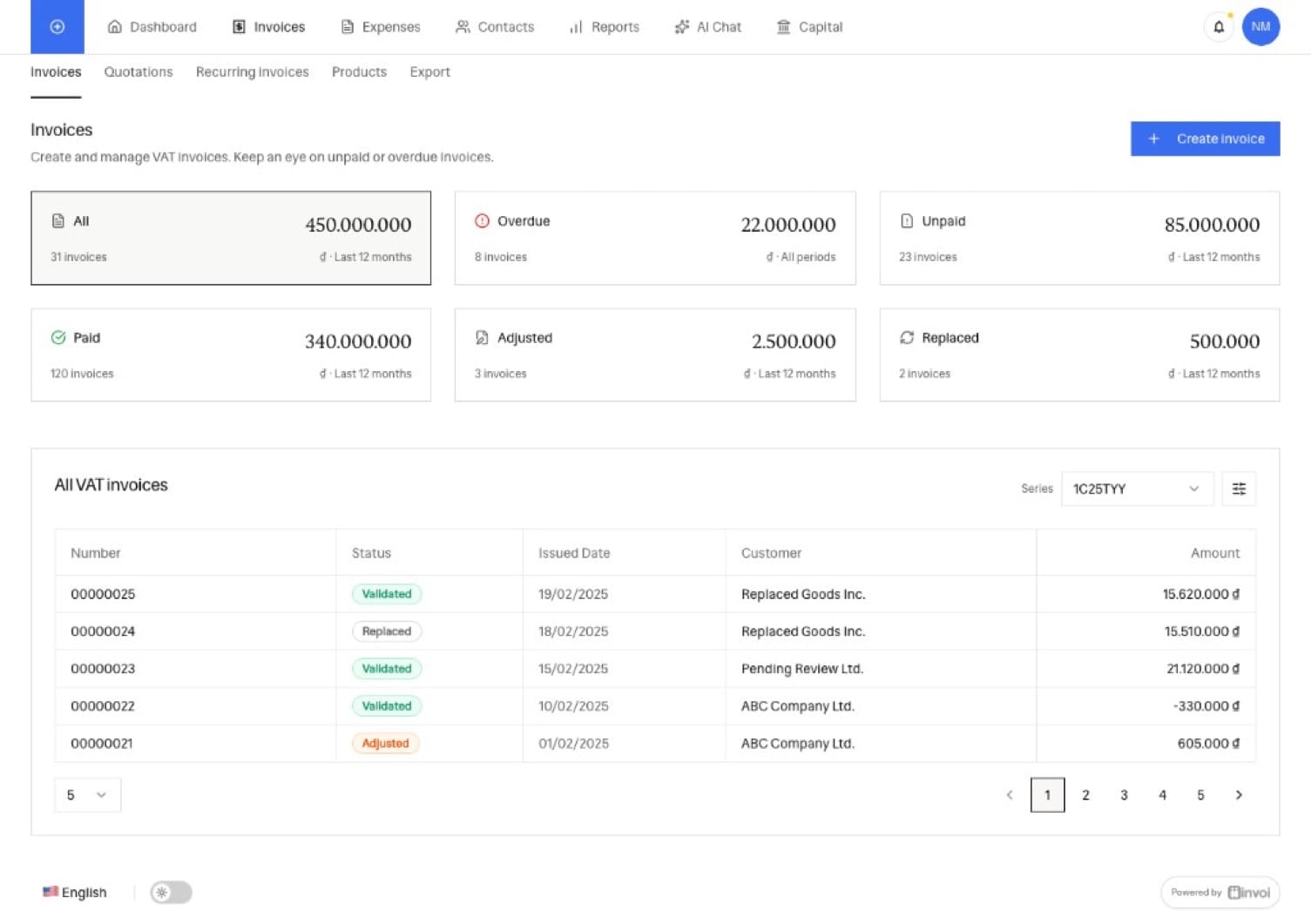The image size is (1311, 924).
Task: Click the Unpaid document icon
Action: [907, 221]
